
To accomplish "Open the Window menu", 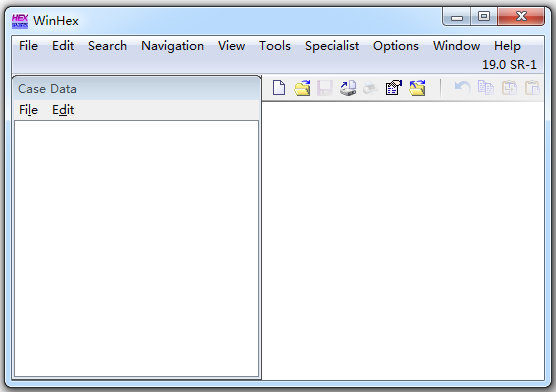I will [x=456, y=46].
